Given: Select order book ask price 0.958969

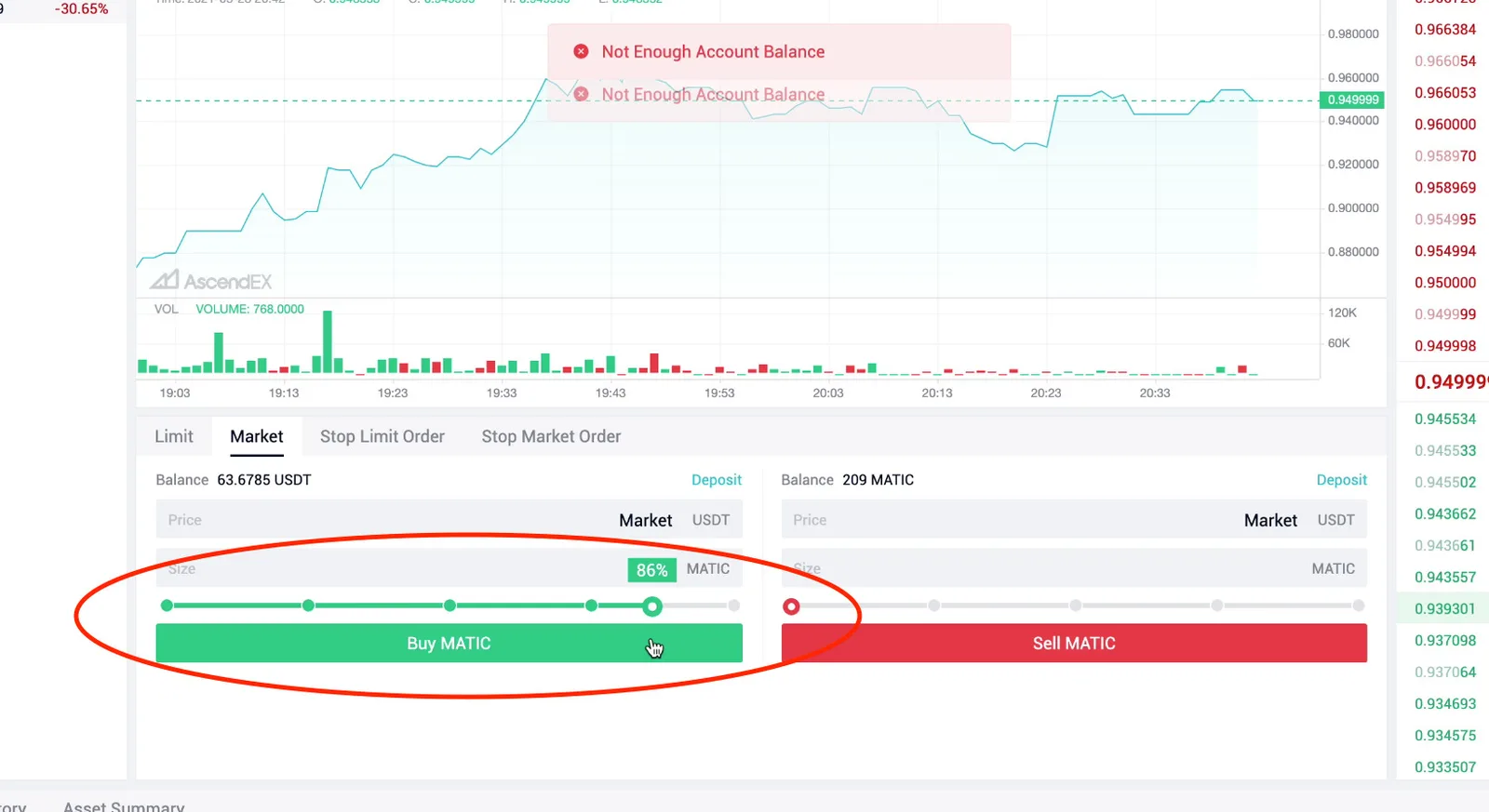Looking at the screenshot, I should pyautogui.click(x=1445, y=188).
